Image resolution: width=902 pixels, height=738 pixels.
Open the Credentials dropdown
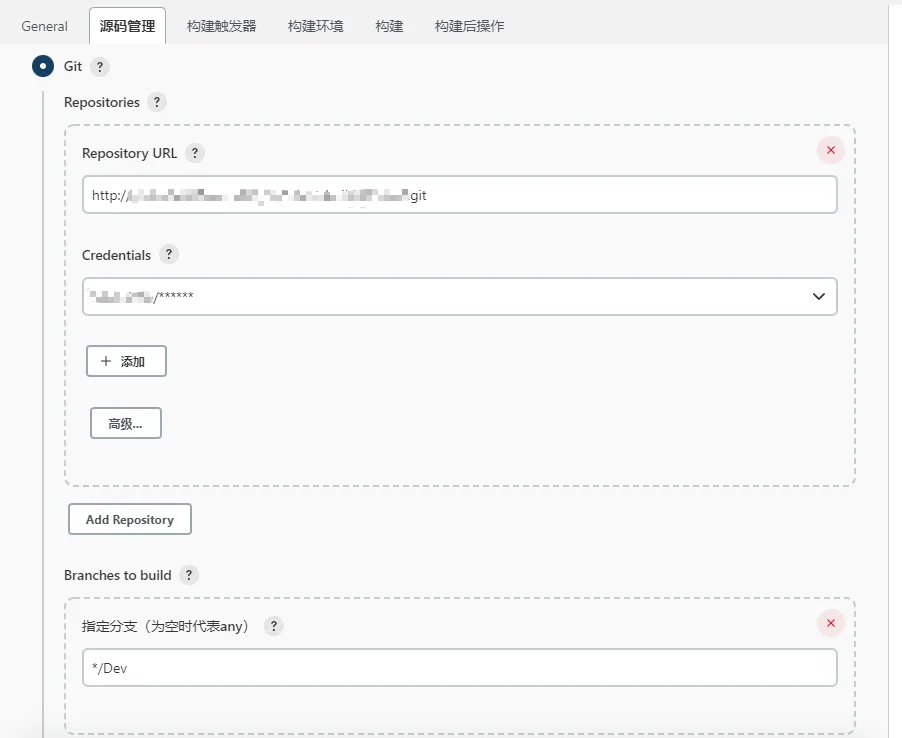coord(459,296)
